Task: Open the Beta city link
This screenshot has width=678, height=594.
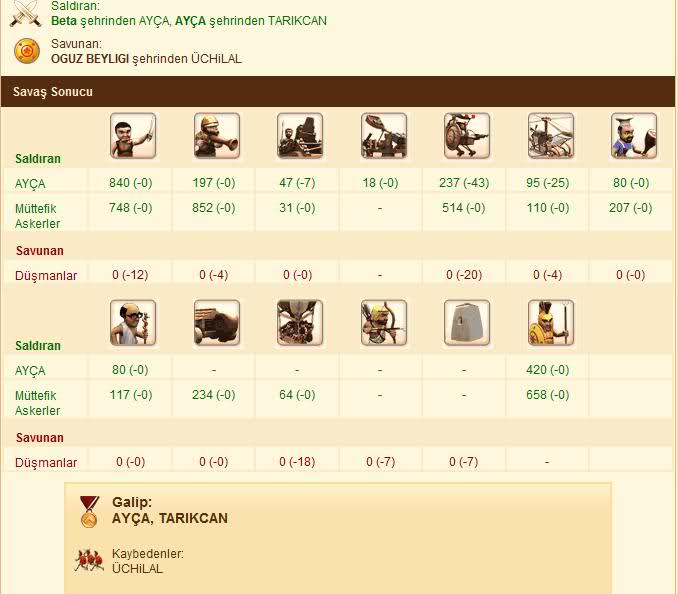Action: click(x=65, y=20)
